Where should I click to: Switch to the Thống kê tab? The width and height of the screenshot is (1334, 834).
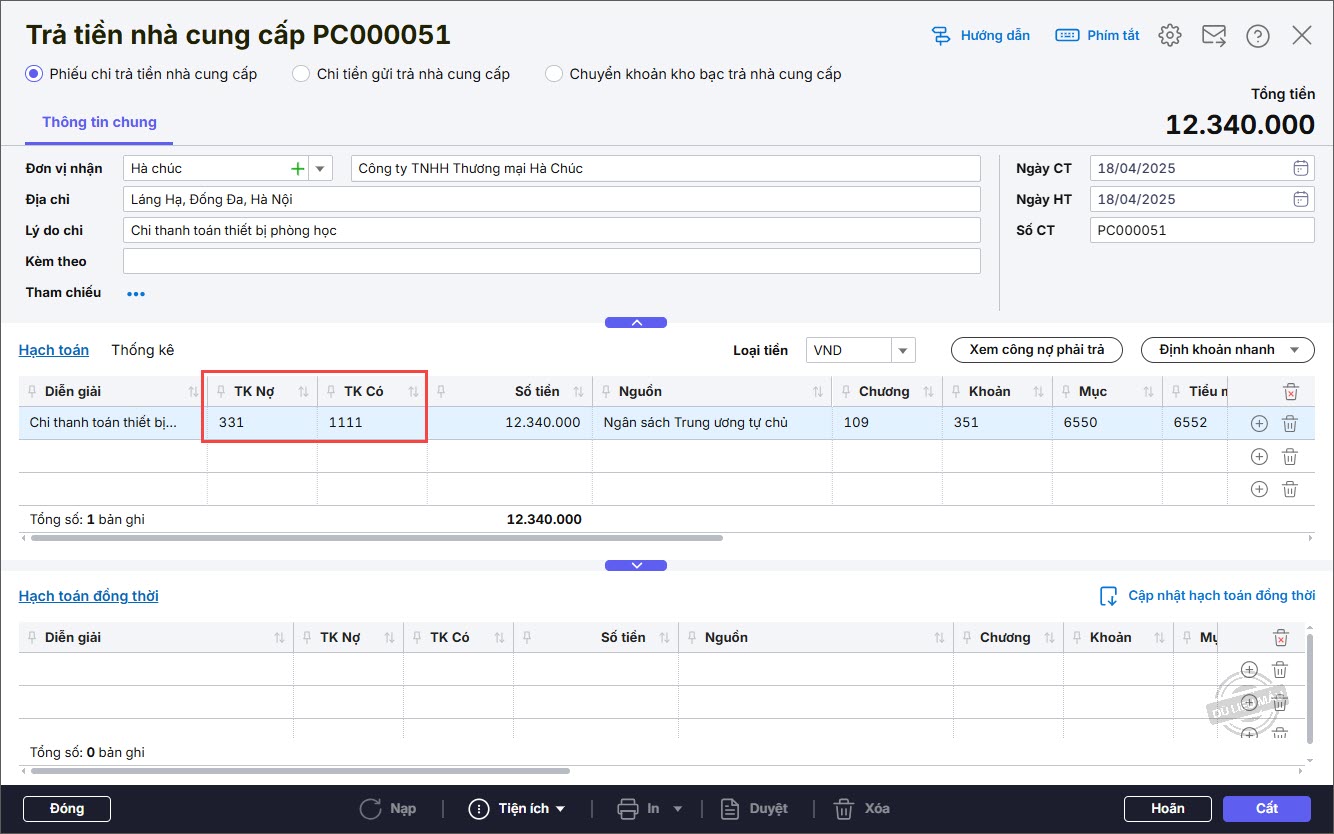tap(143, 350)
